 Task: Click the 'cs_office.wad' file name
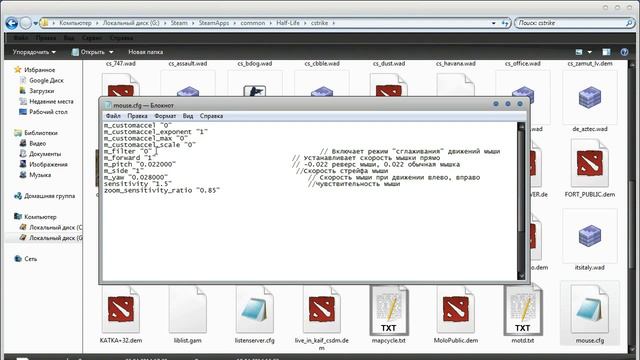(522, 64)
